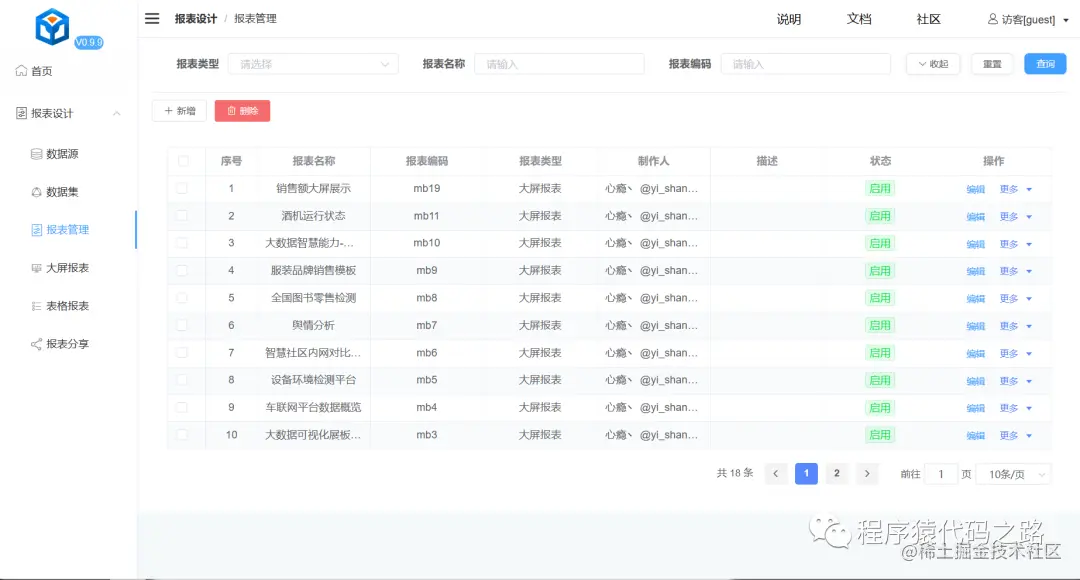Check the row for 服装品牌销售模板
This screenshot has height=580, width=1080.
click(x=183, y=271)
